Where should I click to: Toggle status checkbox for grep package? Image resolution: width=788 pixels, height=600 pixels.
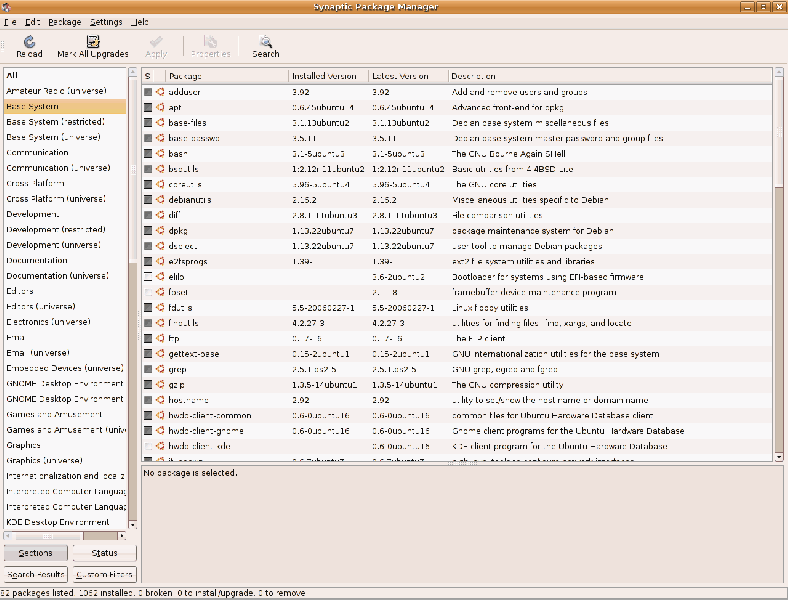tap(148, 369)
